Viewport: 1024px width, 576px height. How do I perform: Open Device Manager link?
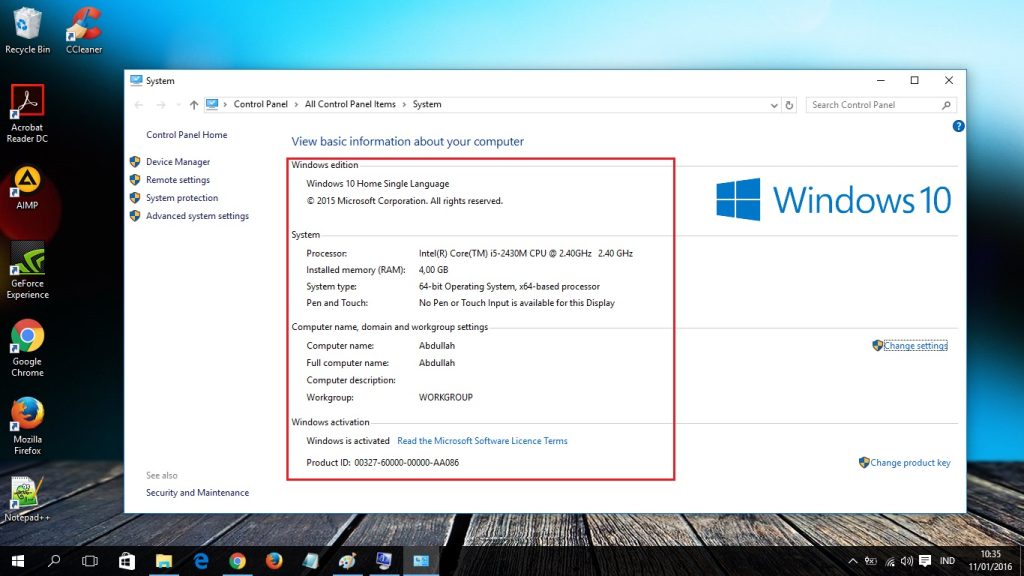[x=177, y=162]
